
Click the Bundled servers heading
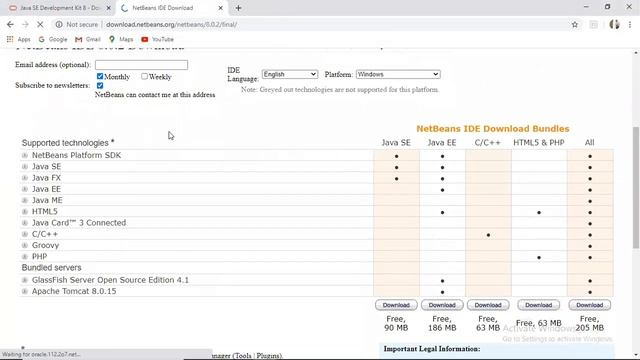pos(51,267)
